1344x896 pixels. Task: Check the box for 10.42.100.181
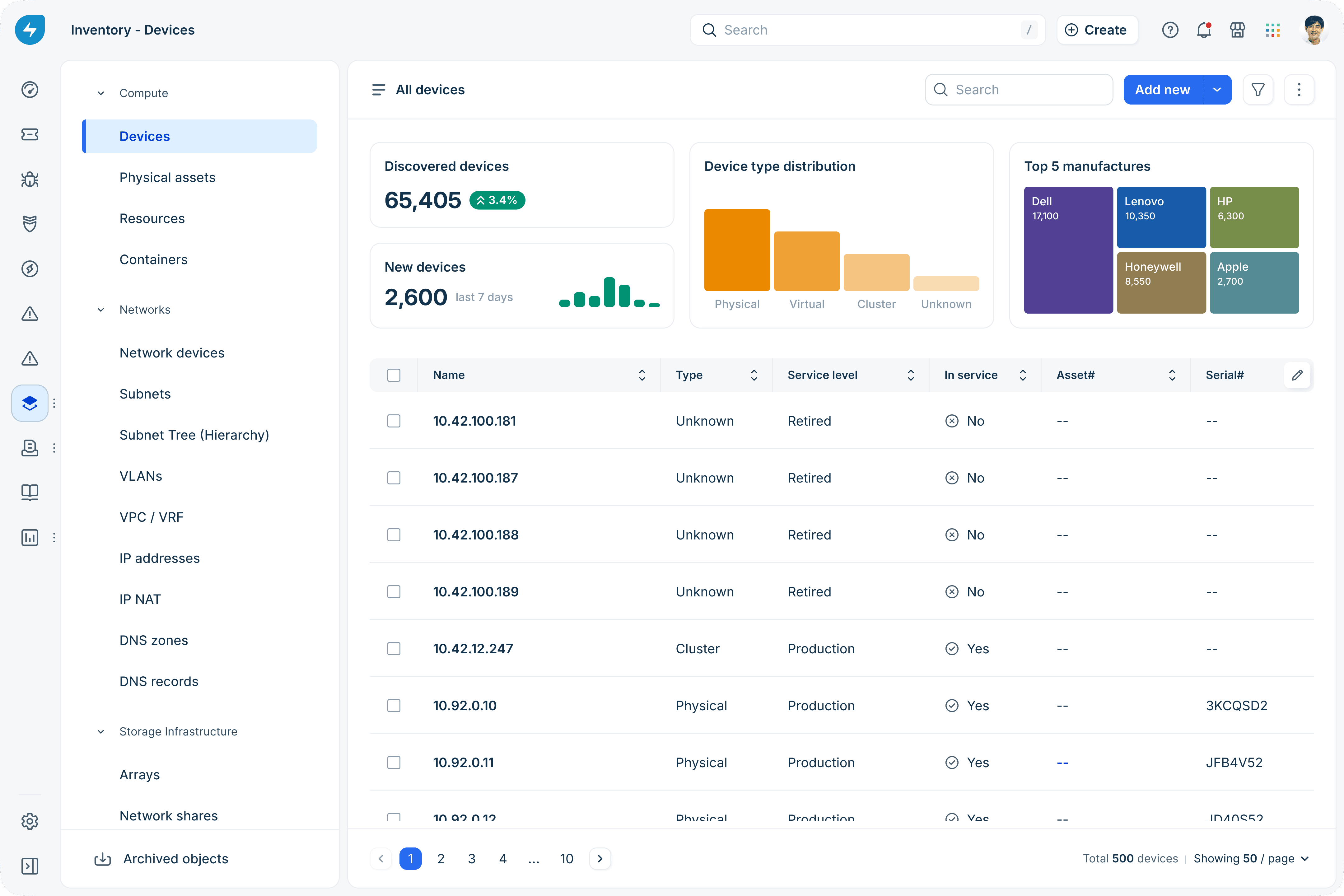click(x=394, y=421)
